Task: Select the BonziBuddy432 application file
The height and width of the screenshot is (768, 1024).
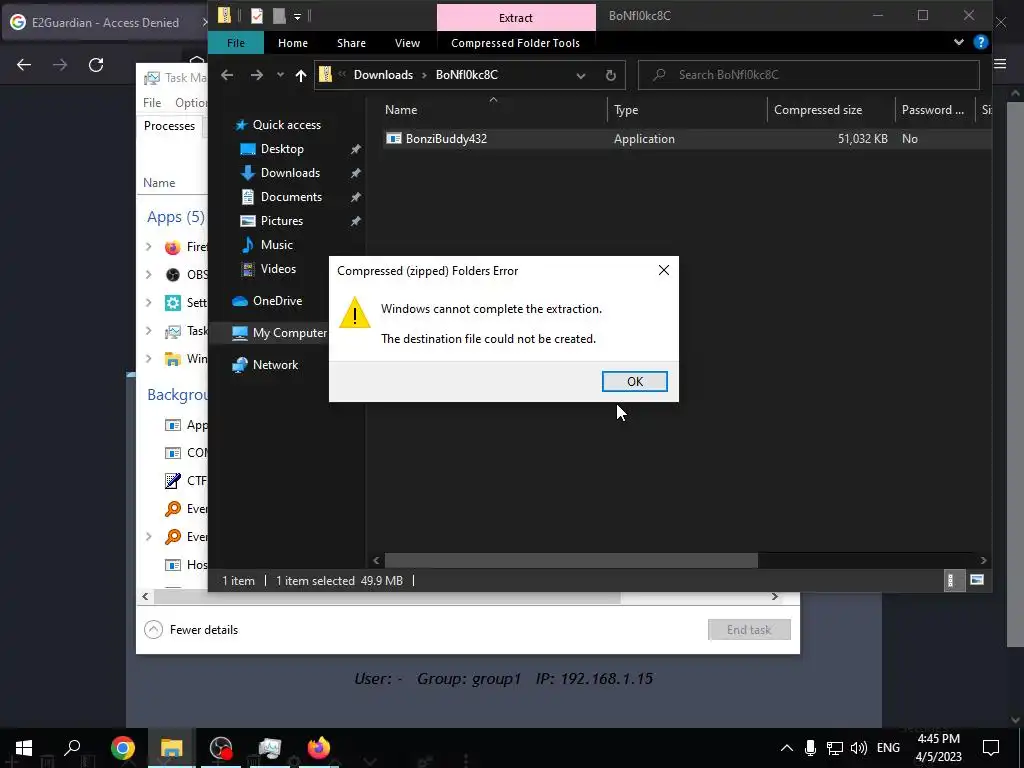Action: [x=446, y=138]
